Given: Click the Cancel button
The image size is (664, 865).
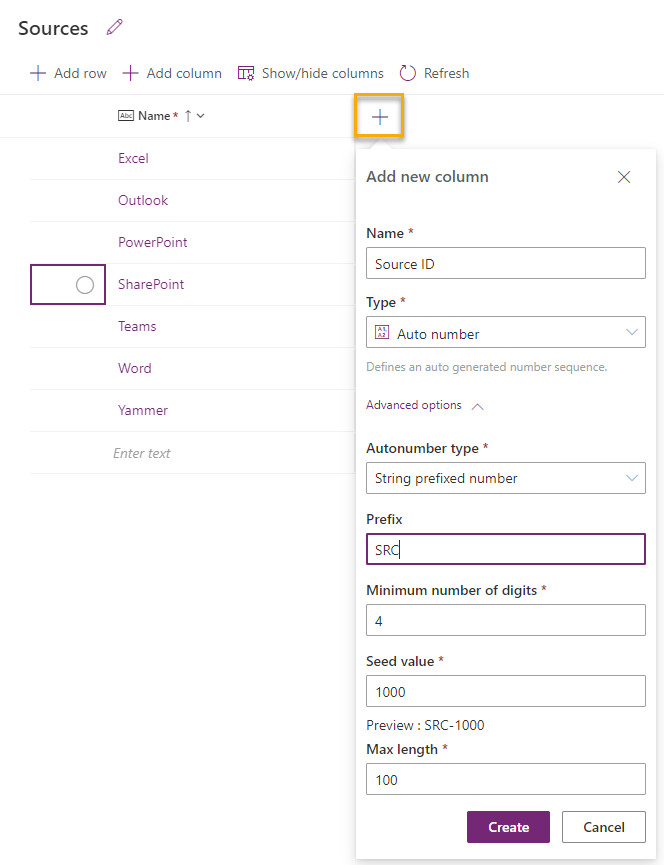Looking at the screenshot, I should coord(604,827).
